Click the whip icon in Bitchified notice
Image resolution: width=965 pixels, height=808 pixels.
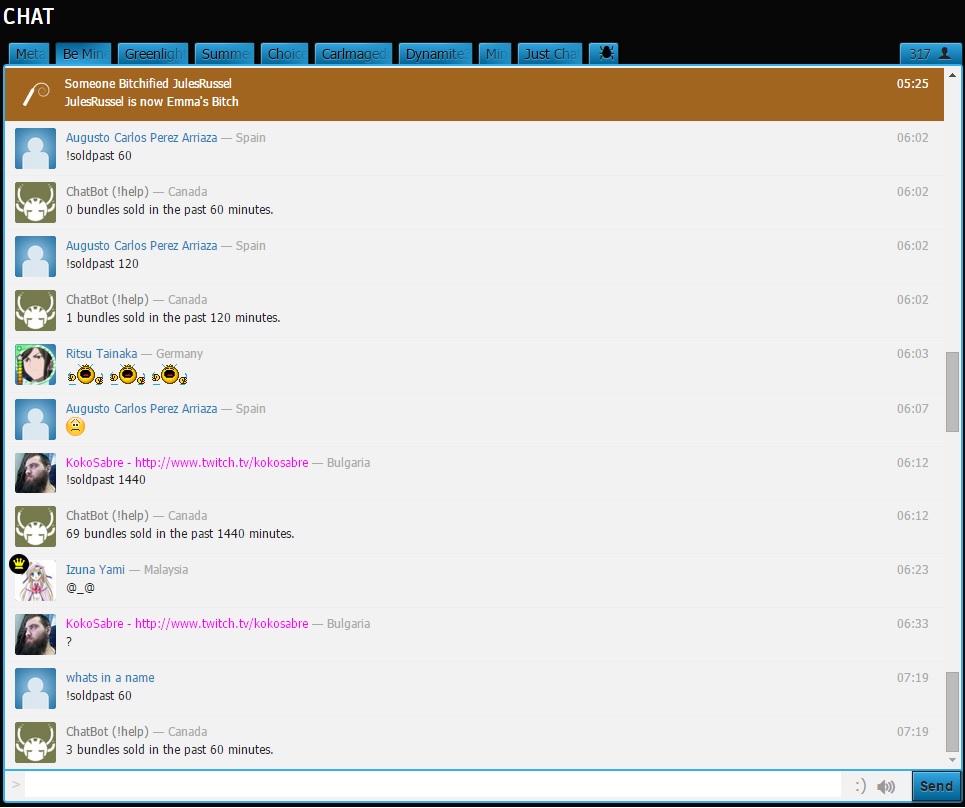click(36, 94)
